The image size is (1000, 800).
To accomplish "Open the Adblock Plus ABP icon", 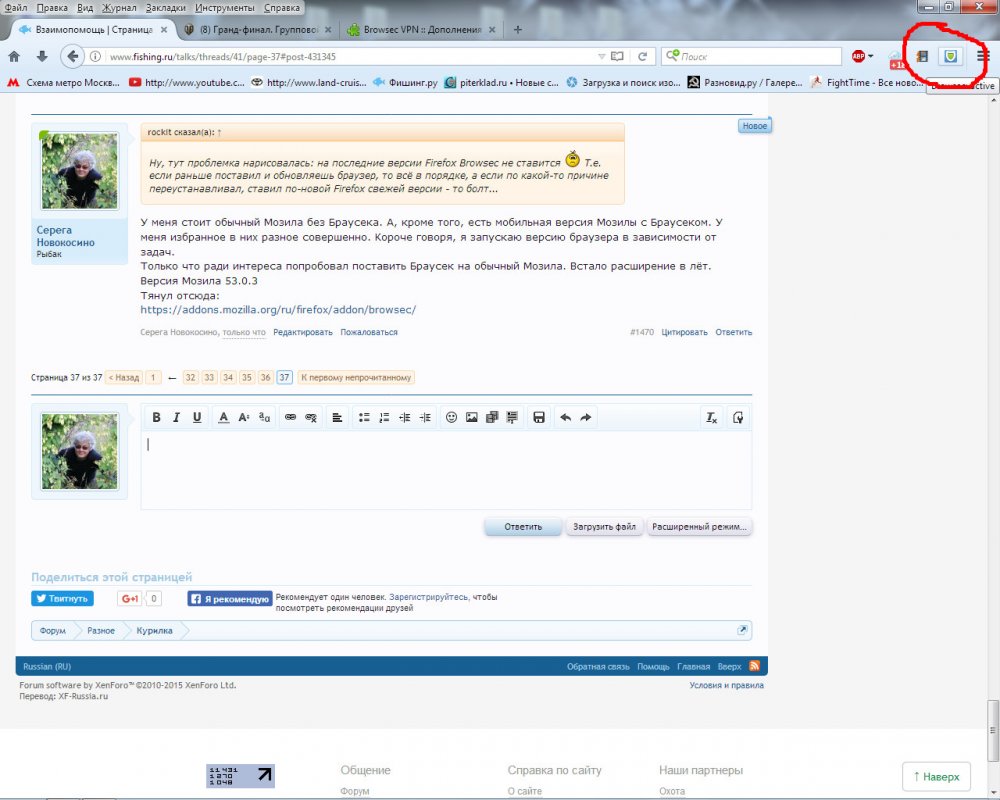I will pos(858,56).
